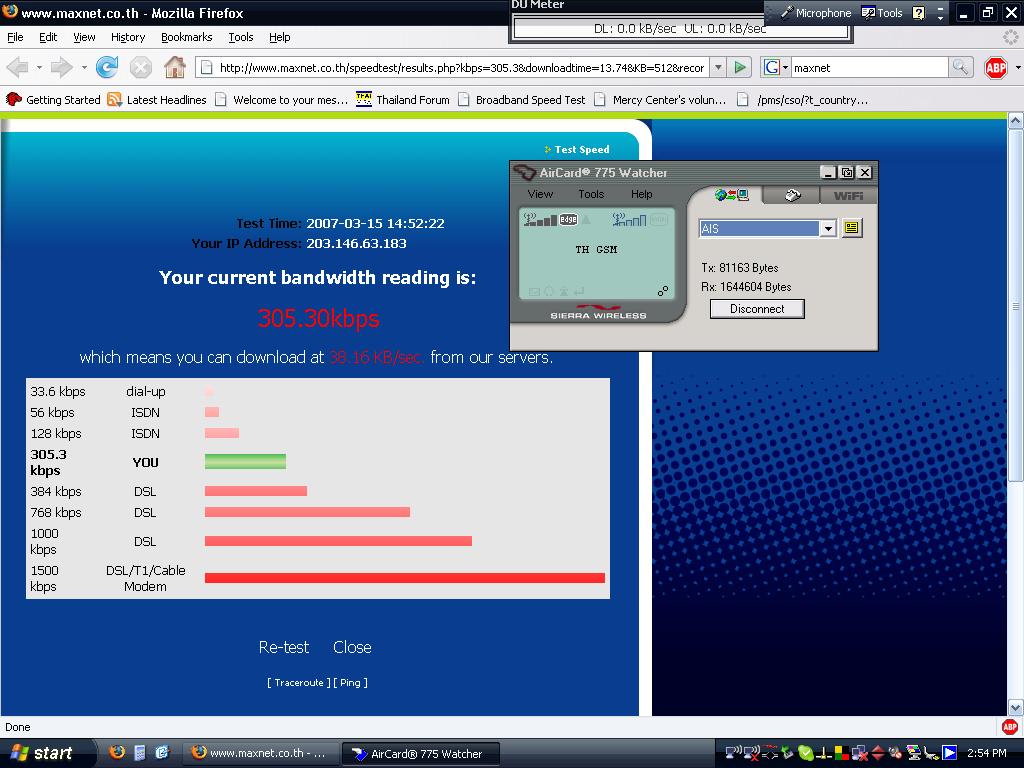
Task: Click the scrollbar down arrow
Action: [x=1016, y=707]
